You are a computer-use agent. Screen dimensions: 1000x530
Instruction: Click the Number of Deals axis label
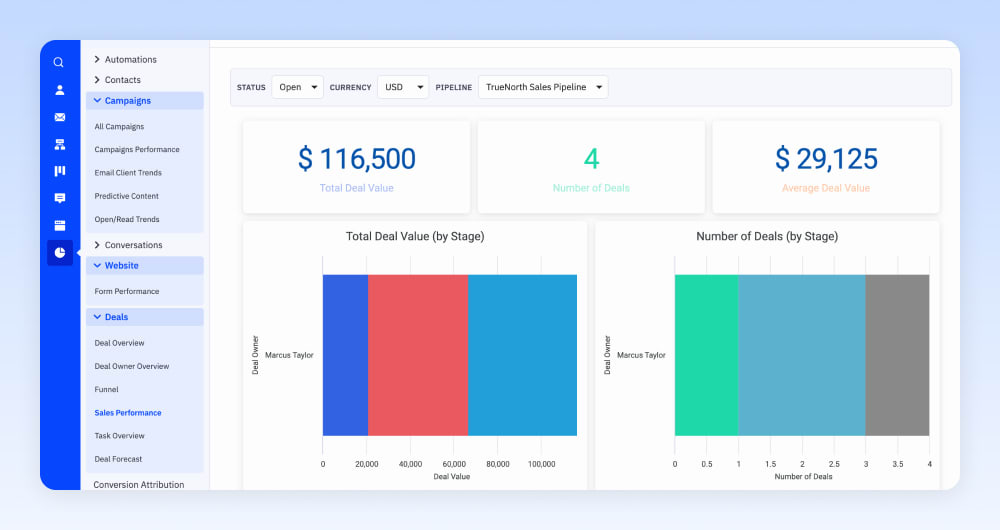coord(803,476)
